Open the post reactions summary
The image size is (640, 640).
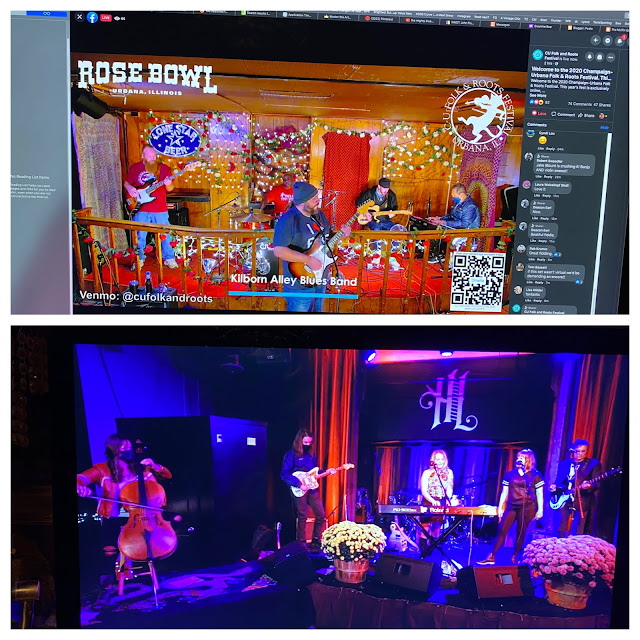[x=540, y=102]
